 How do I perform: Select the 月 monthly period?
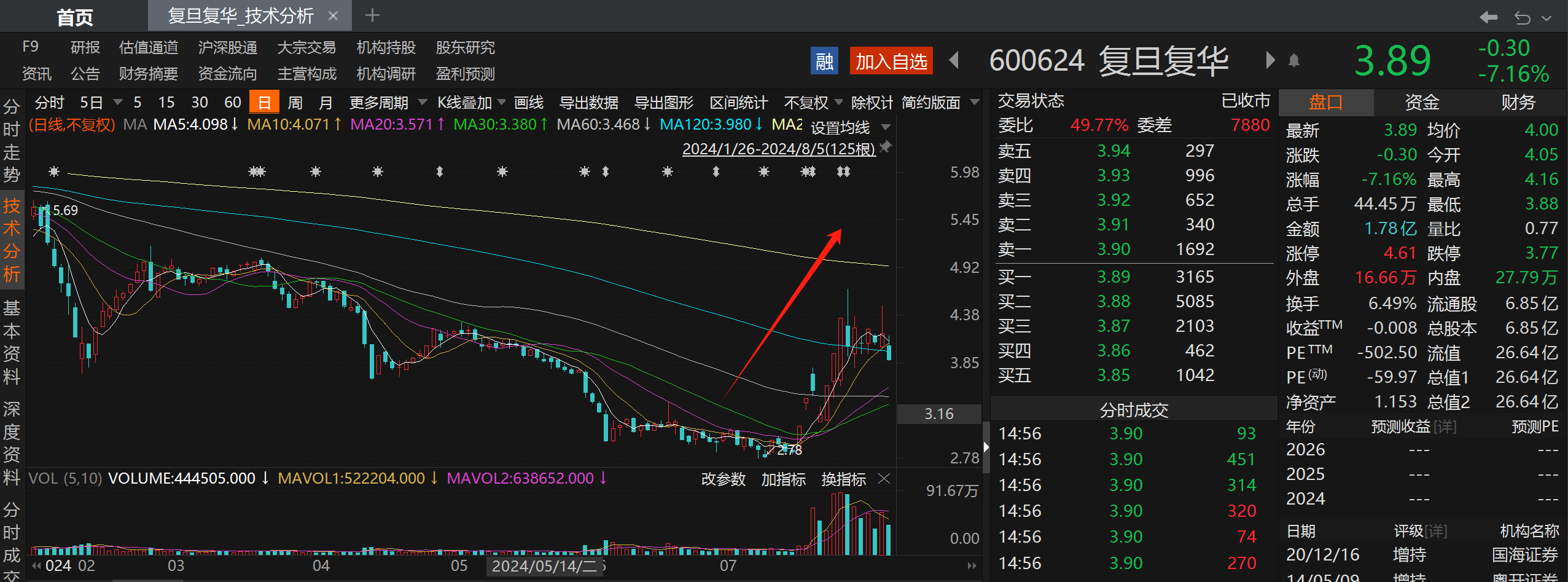point(326,102)
